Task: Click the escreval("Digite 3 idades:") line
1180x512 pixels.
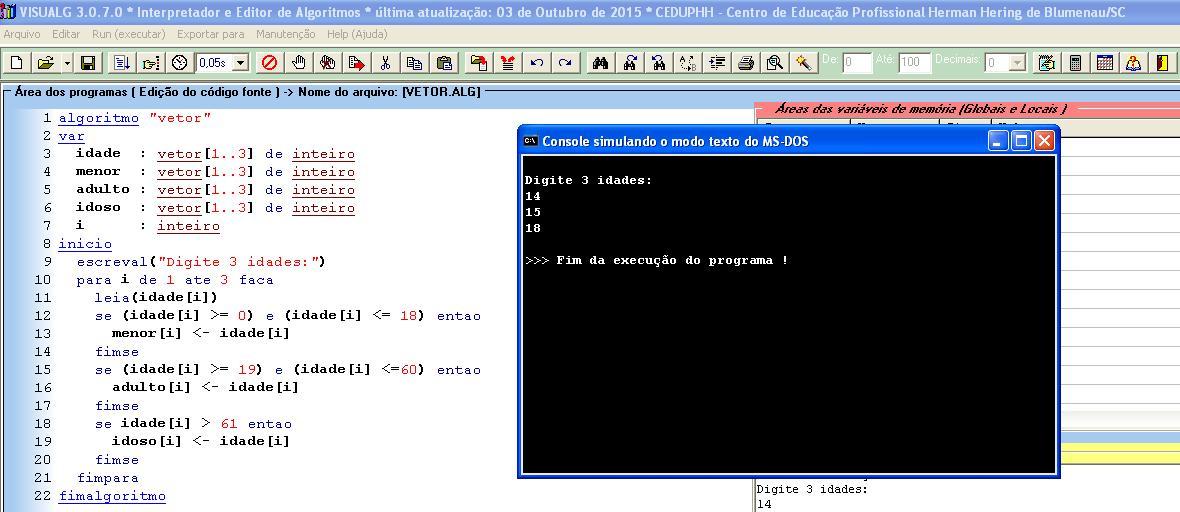Action: point(200,262)
